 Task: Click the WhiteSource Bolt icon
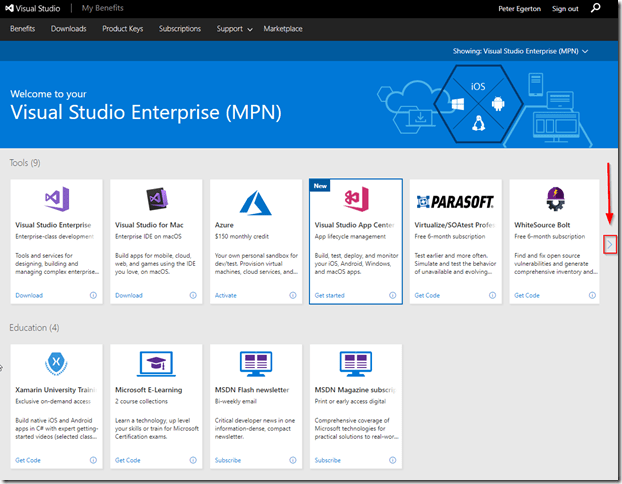click(x=554, y=199)
